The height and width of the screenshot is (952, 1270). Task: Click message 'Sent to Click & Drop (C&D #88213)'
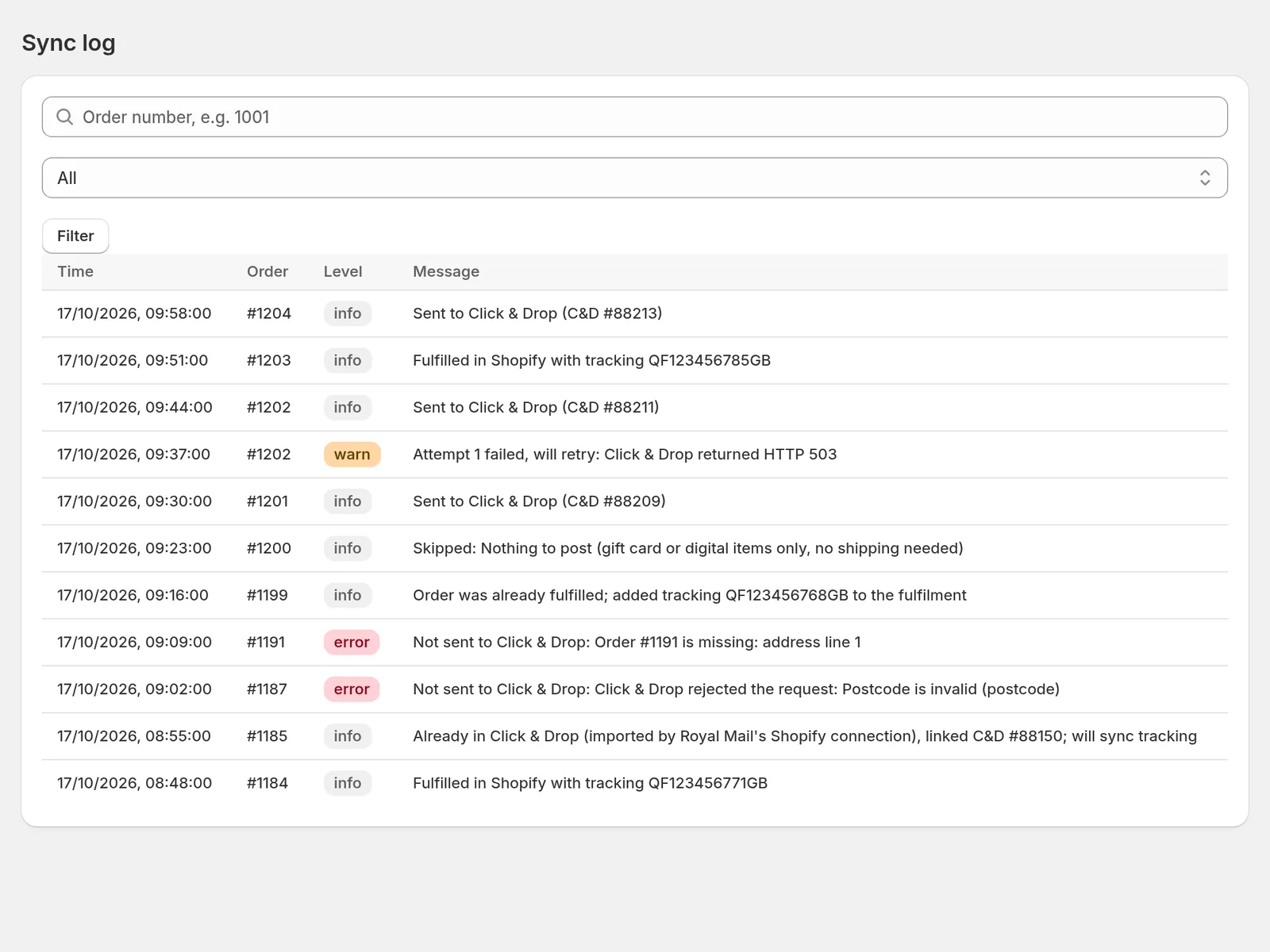537,313
